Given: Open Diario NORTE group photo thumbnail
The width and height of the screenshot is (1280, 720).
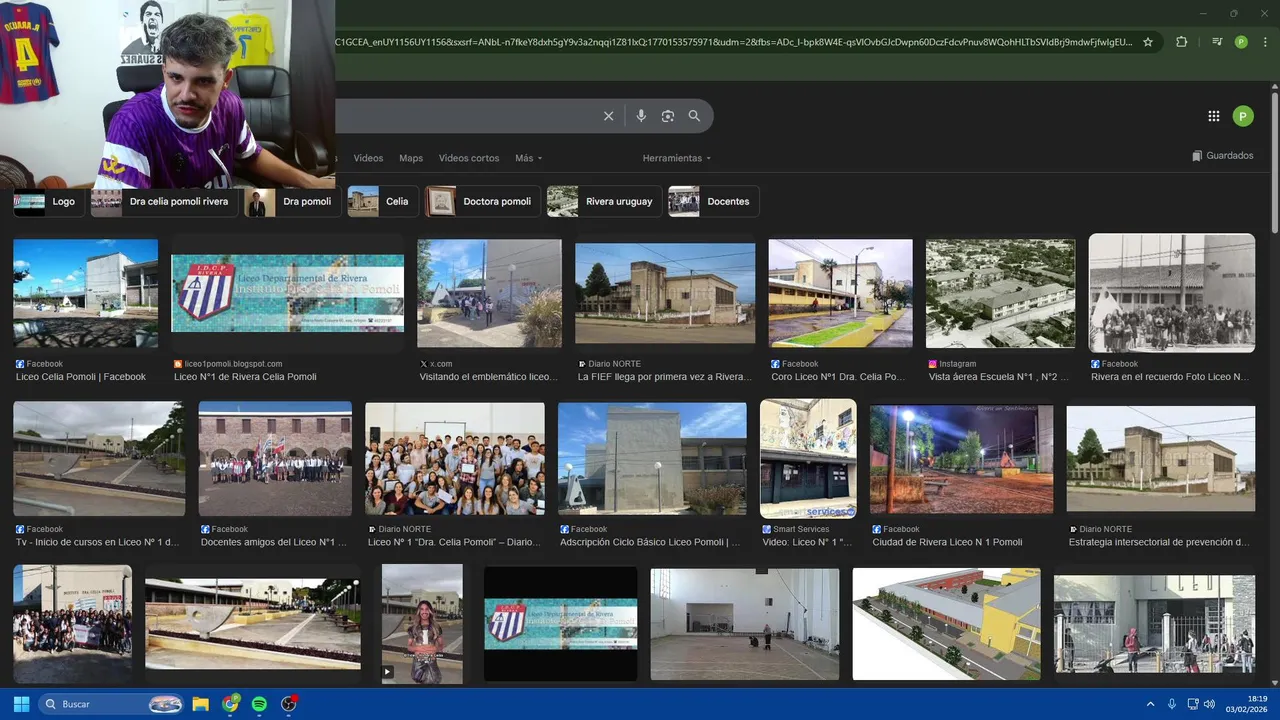Looking at the screenshot, I should tap(455, 459).
